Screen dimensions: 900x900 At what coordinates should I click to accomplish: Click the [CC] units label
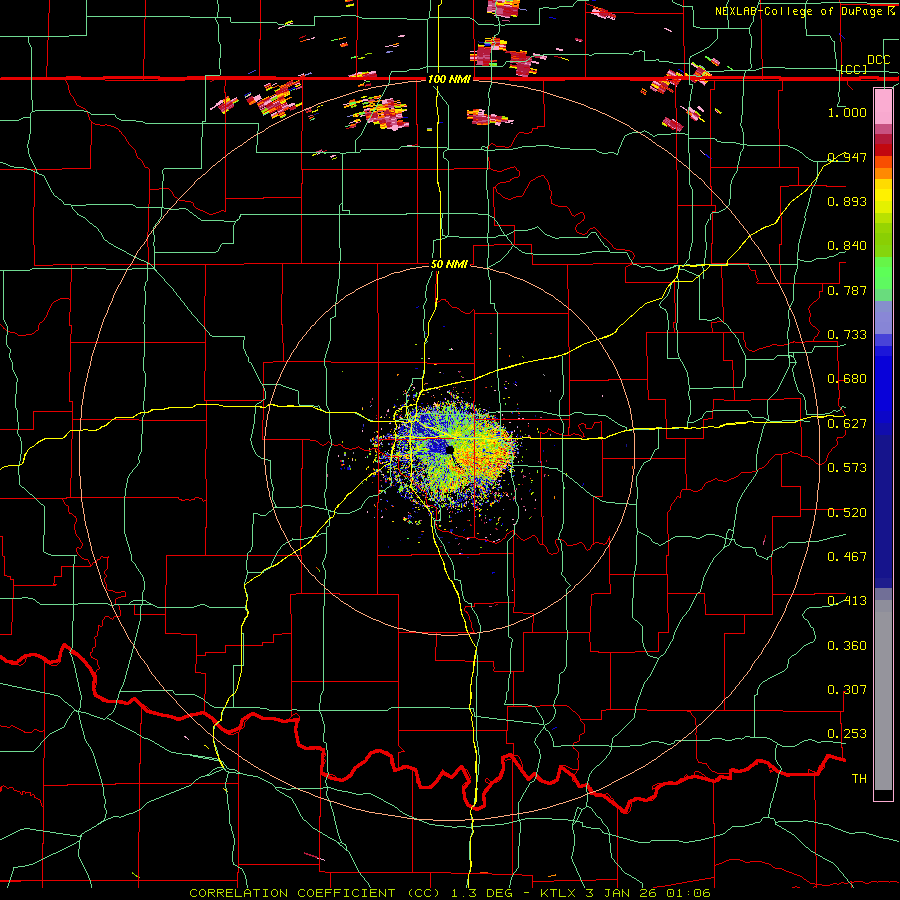(x=853, y=69)
